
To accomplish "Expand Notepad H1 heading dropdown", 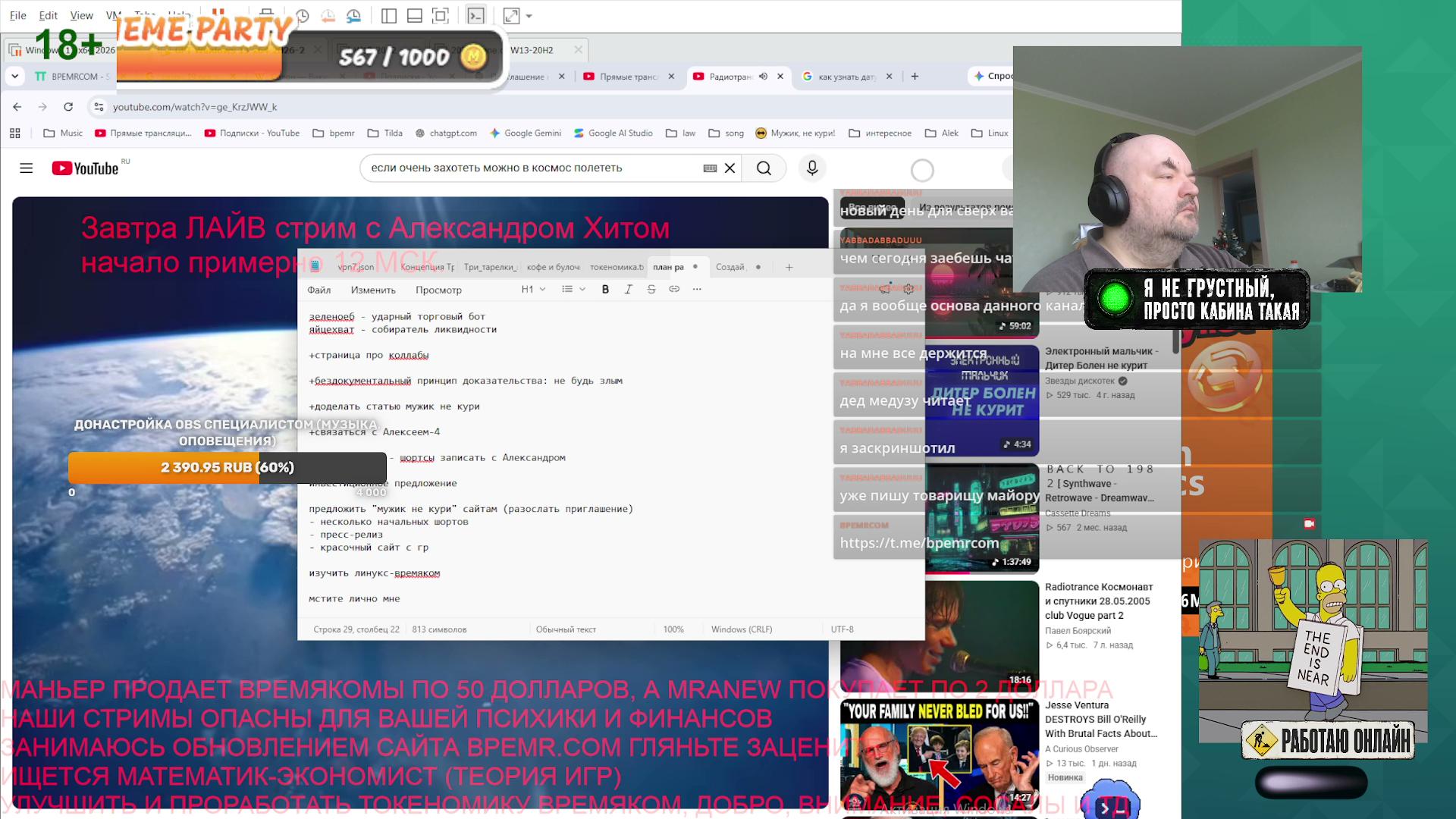I will (x=533, y=289).
